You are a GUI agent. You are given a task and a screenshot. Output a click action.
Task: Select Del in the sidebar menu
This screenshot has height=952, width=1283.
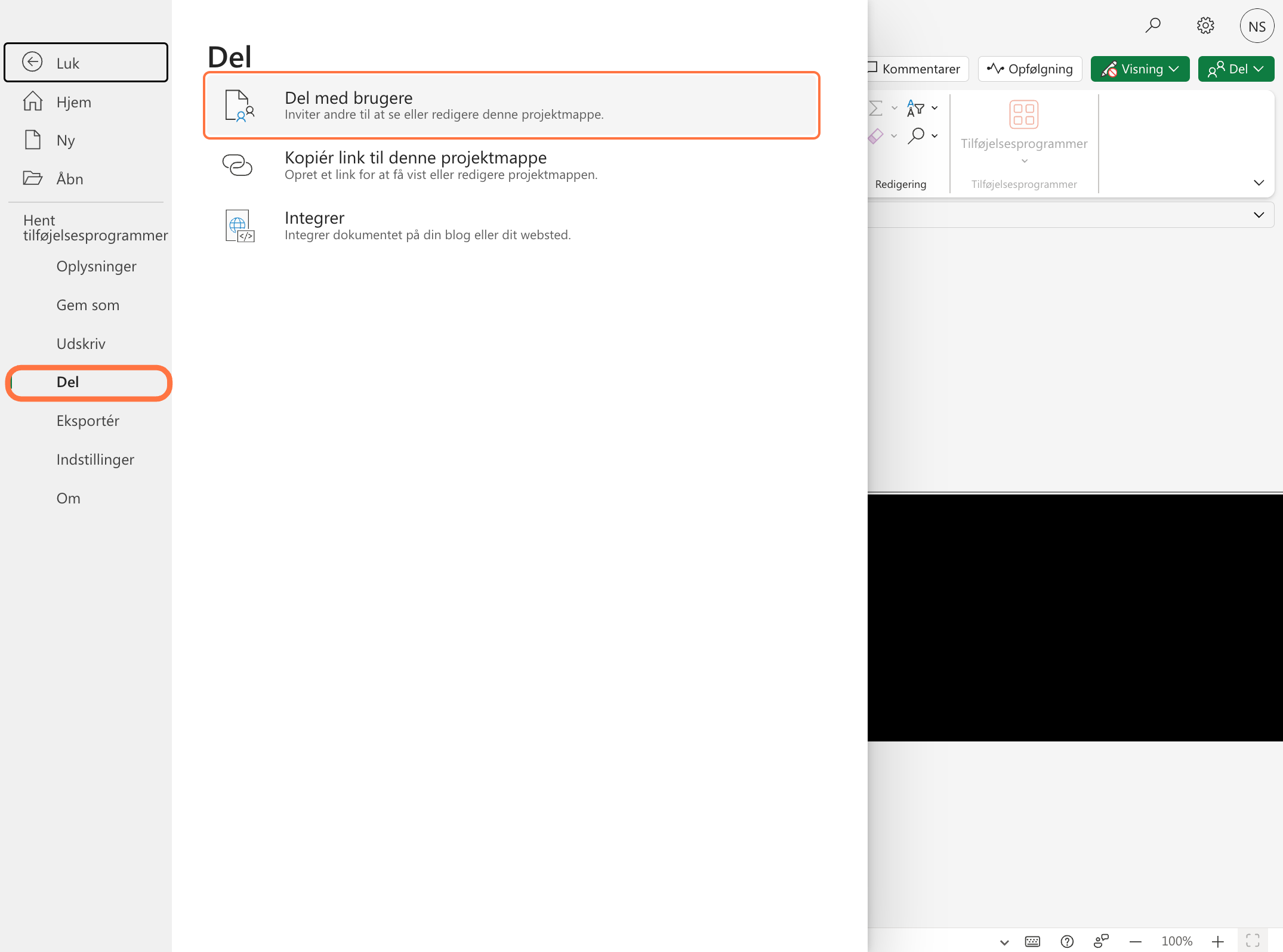pos(89,382)
